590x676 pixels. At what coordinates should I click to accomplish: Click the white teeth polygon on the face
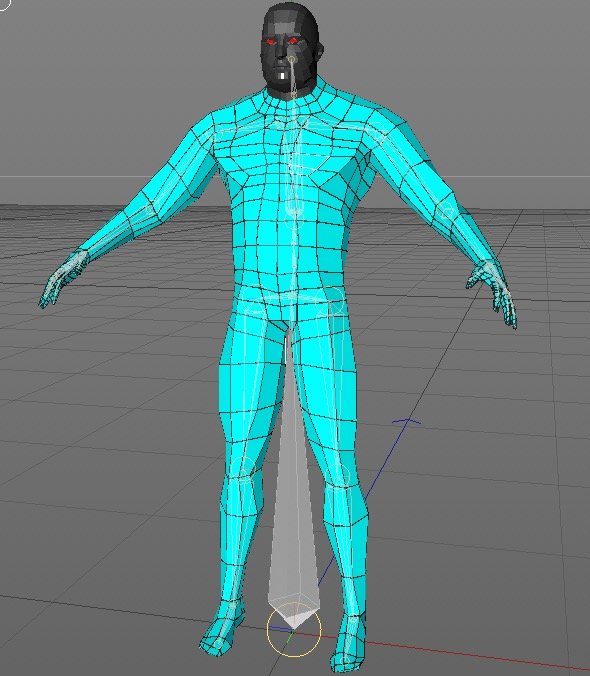point(282,76)
